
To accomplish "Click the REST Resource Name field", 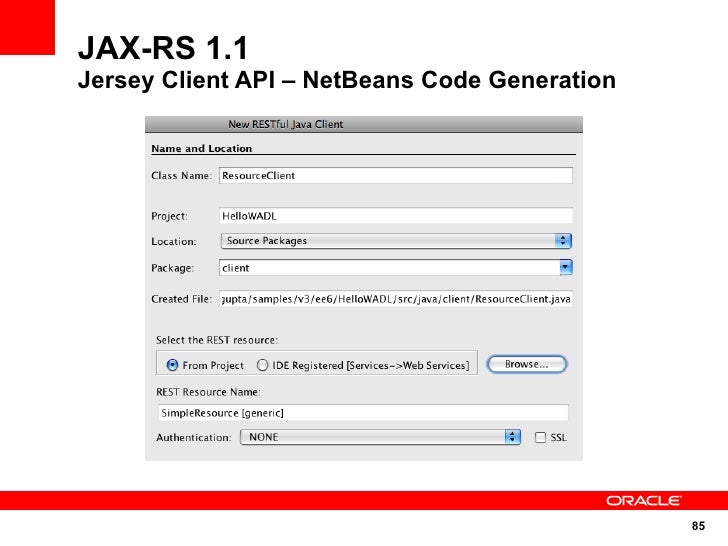I will [363, 413].
